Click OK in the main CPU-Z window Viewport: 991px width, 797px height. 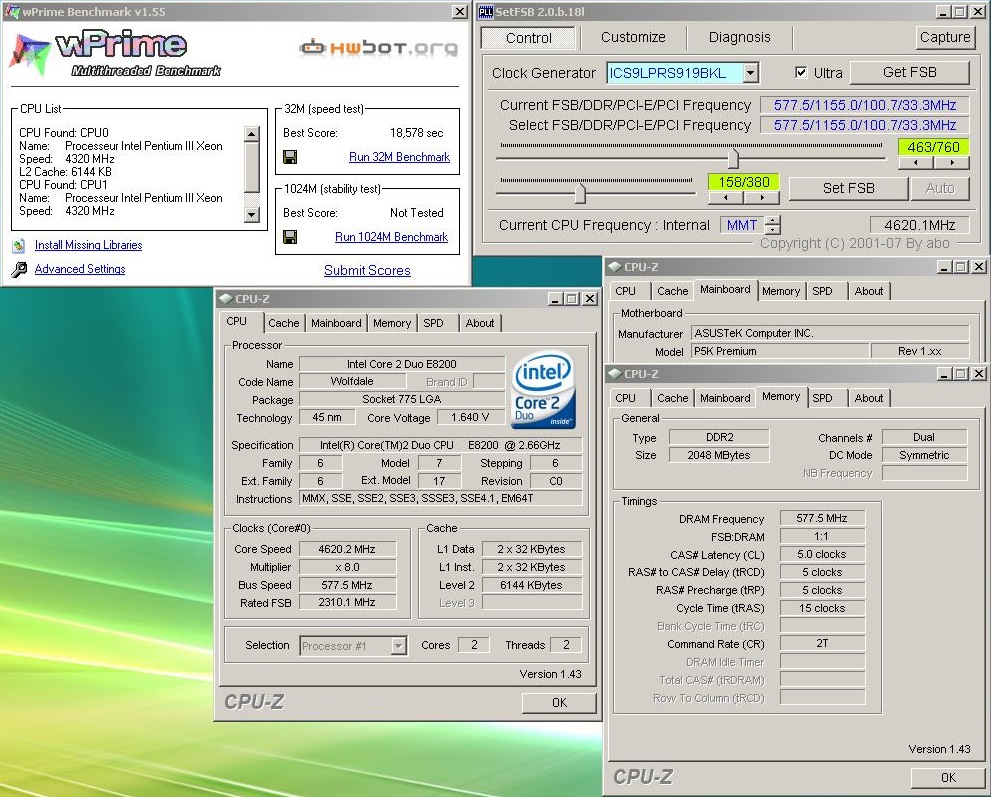click(559, 703)
